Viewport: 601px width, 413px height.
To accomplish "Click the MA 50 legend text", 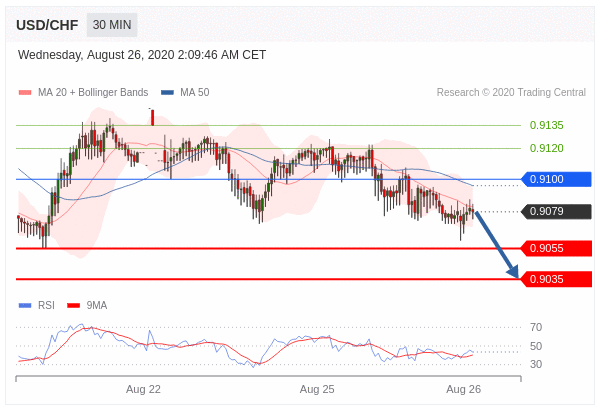I will 195,92.
